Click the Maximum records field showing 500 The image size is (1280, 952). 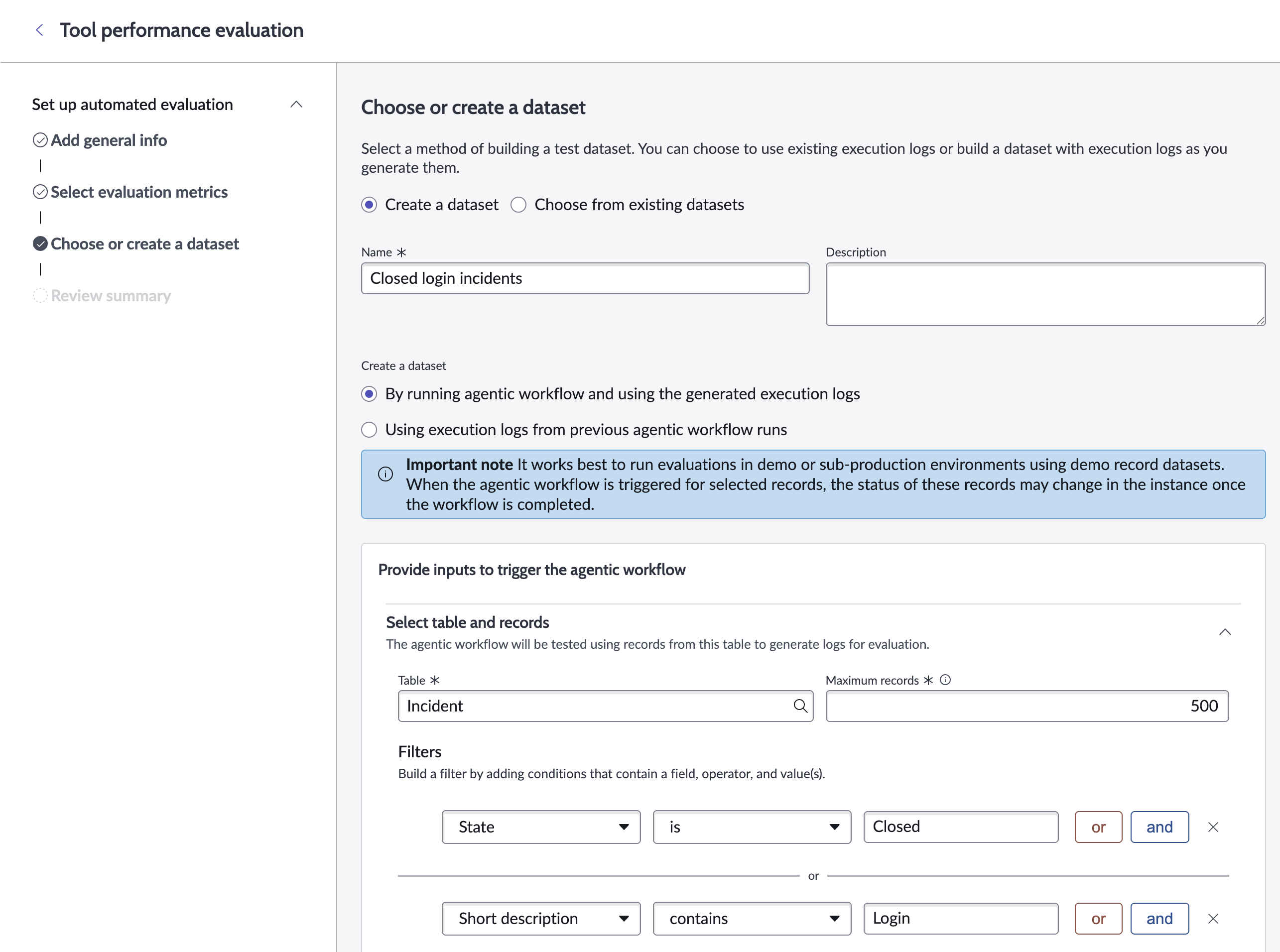[x=1027, y=706]
